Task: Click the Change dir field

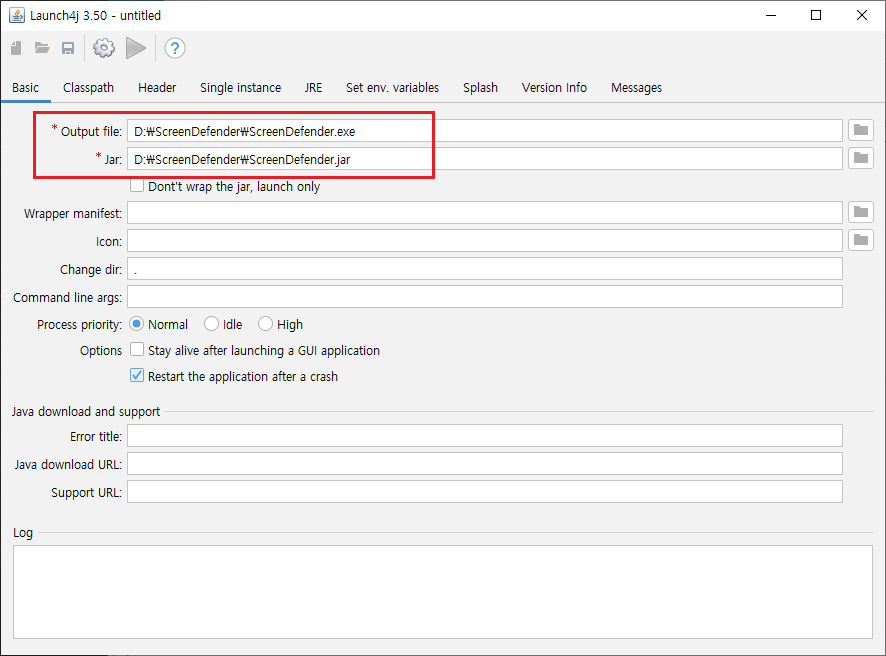Action: tap(485, 269)
